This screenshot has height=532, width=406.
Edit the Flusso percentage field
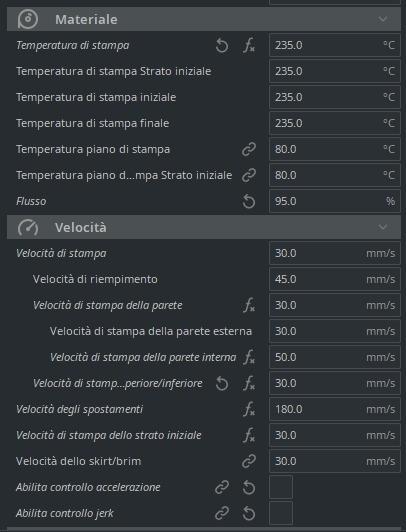(335, 201)
